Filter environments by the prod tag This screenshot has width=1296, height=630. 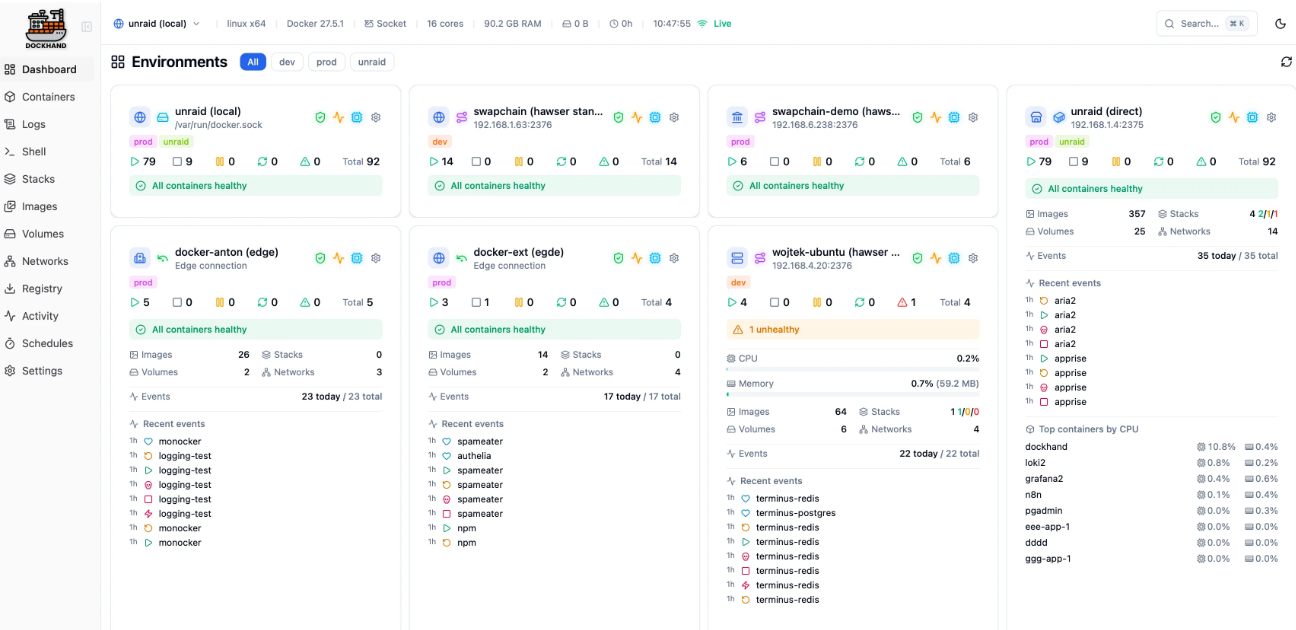(x=327, y=62)
